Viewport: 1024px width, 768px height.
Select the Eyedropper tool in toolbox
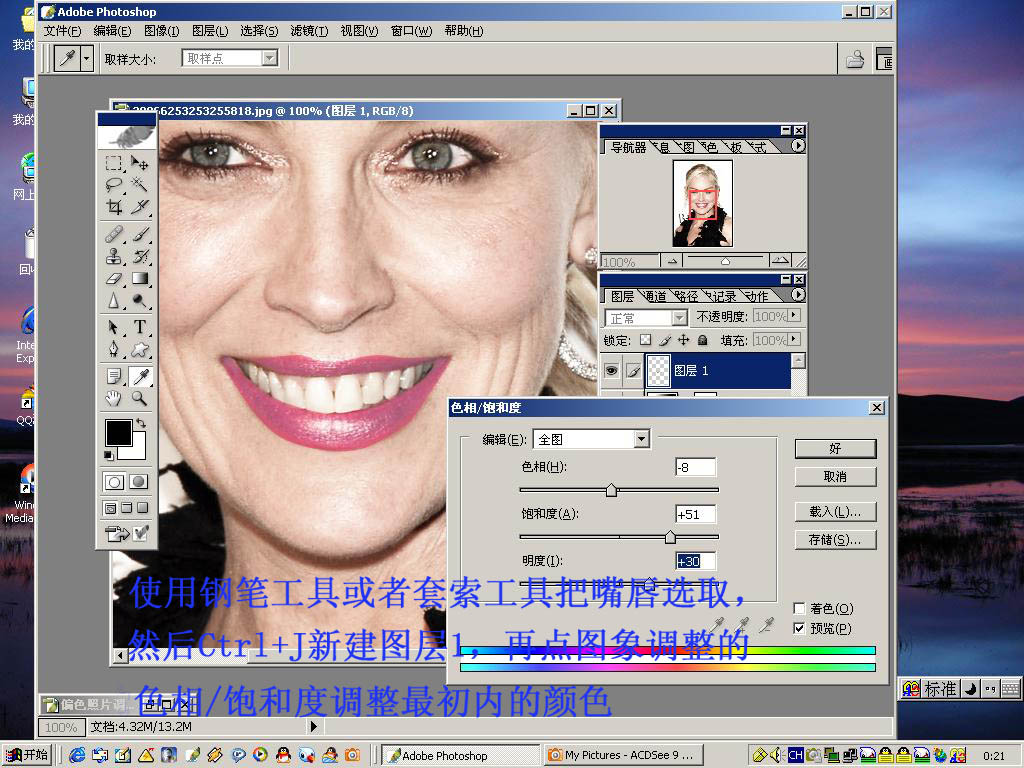139,376
